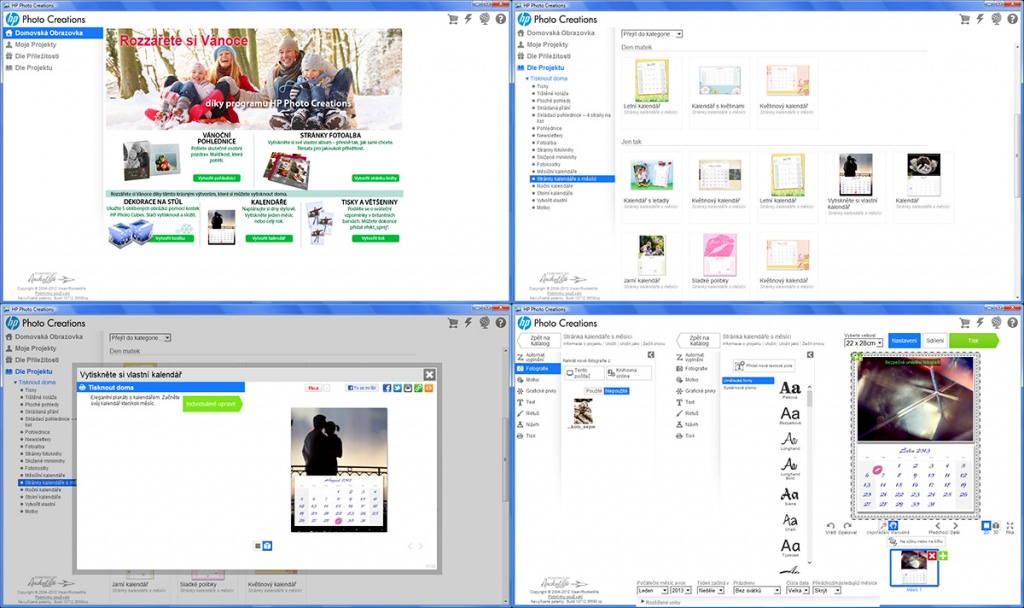This screenshot has width=1024, height=608.
Task: Open the Velká date numbers dropdown
Action: click(x=797, y=590)
